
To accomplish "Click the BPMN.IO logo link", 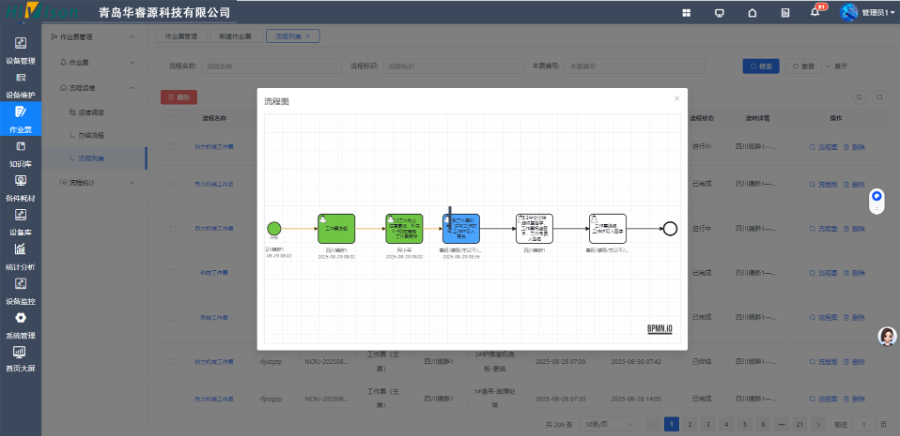I will coord(658,327).
